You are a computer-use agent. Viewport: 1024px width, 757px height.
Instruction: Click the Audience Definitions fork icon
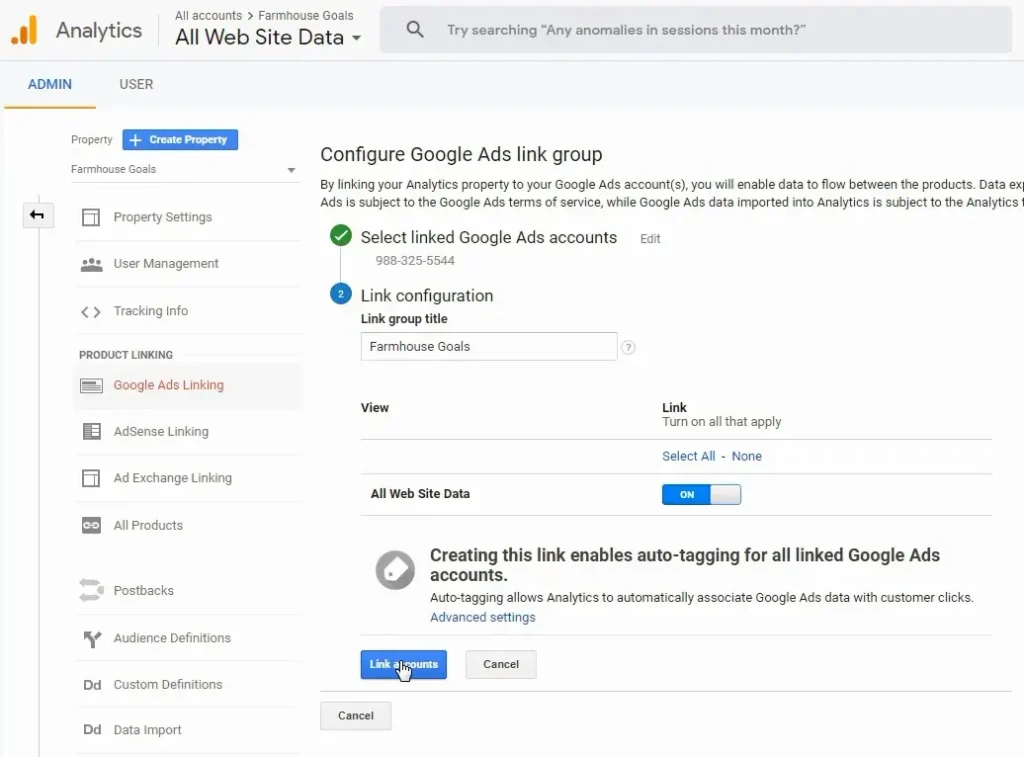click(92, 638)
